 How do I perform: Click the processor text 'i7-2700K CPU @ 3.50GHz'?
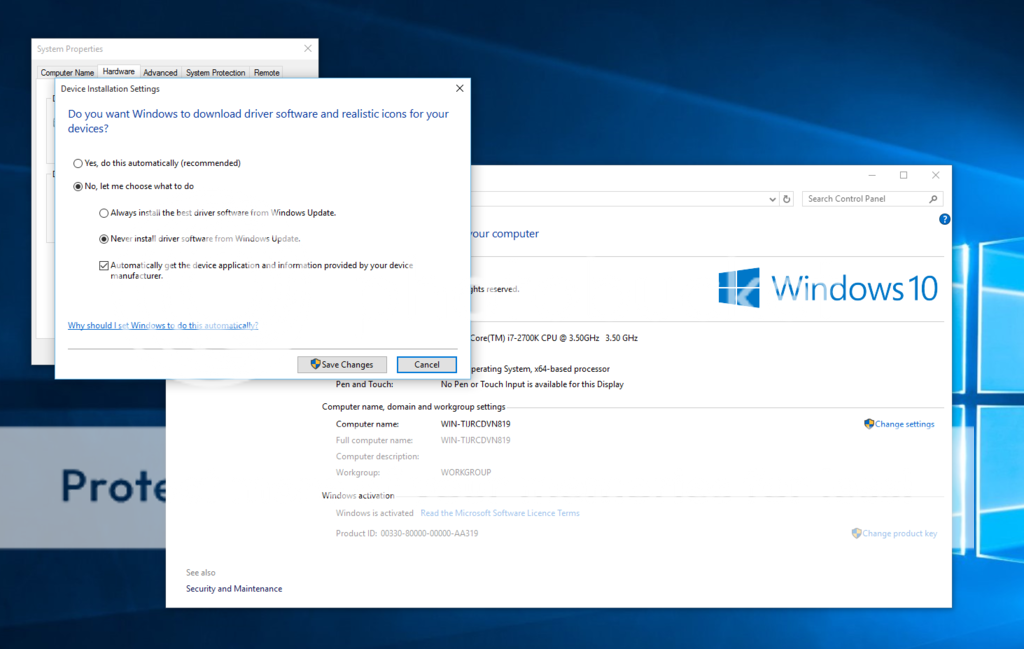coord(552,338)
